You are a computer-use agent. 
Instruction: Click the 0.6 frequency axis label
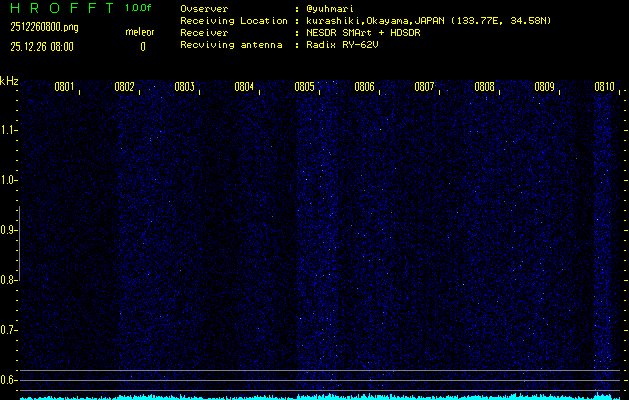[x=8, y=380]
